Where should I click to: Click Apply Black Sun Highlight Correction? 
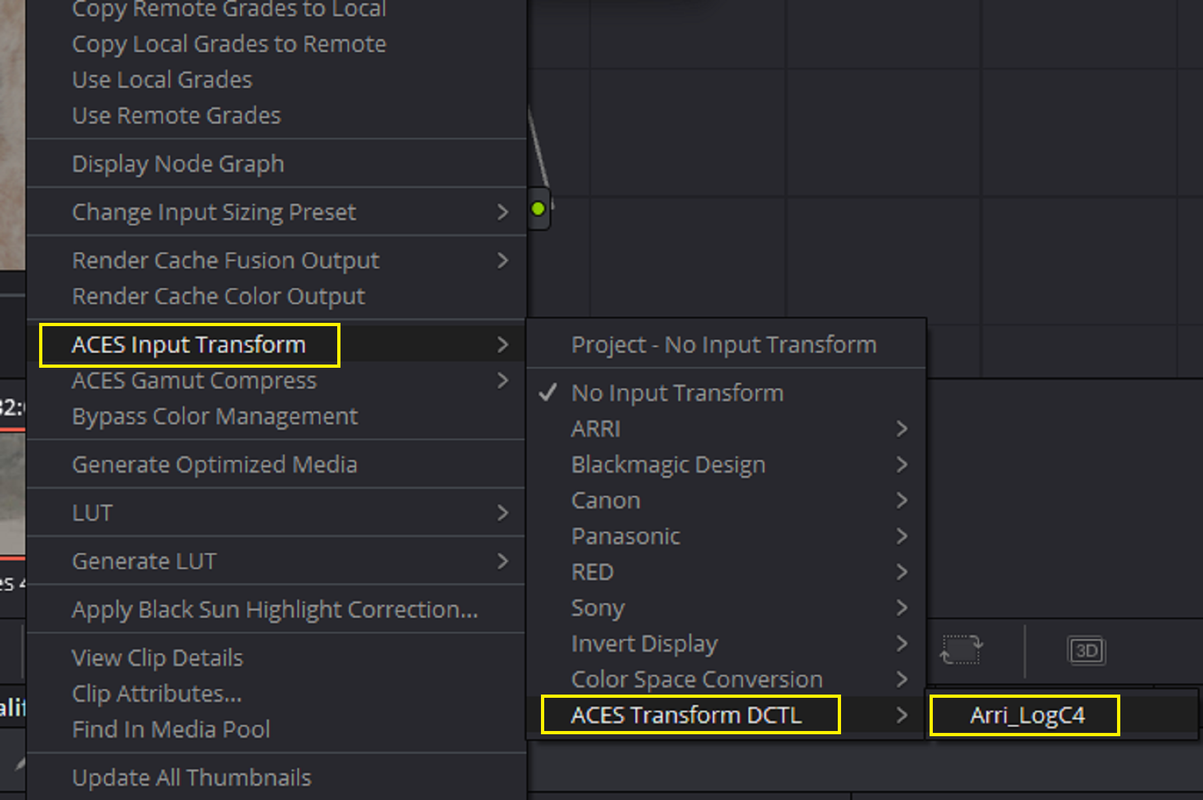click(x=276, y=609)
